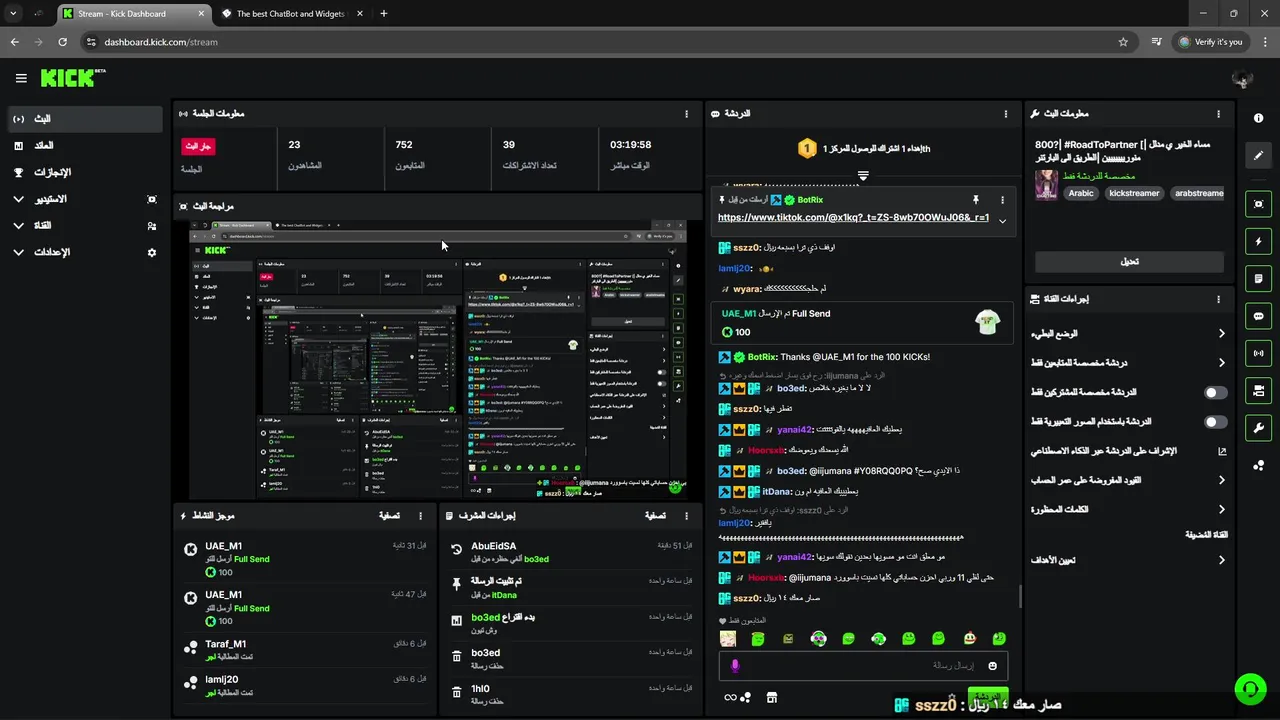Screen dimensions: 1280x720
Task: Click the green chat send button
Action: [x=988, y=696]
